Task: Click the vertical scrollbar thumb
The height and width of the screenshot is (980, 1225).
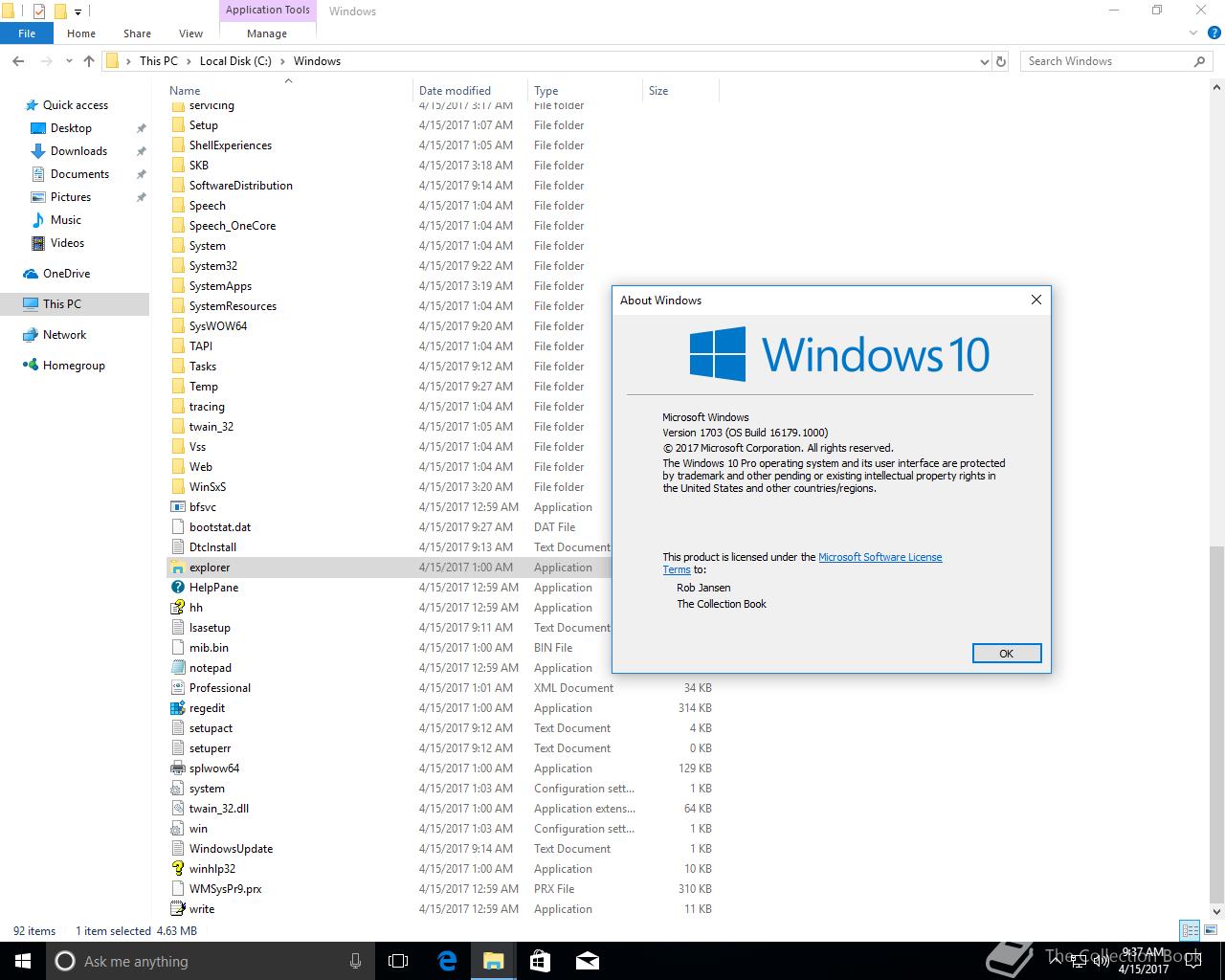Action: (1216, 724)
